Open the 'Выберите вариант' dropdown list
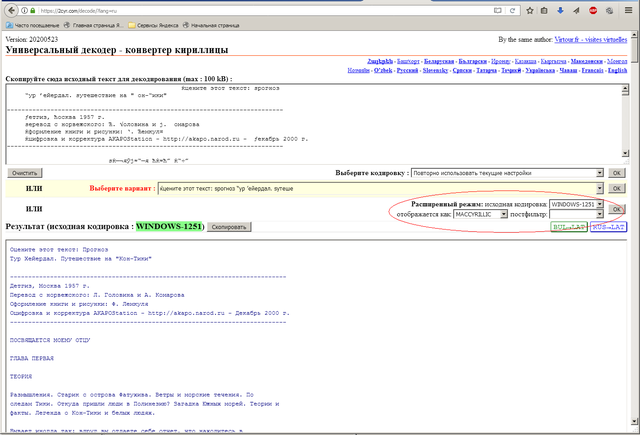The image size is (640, 435). (380, 189)
